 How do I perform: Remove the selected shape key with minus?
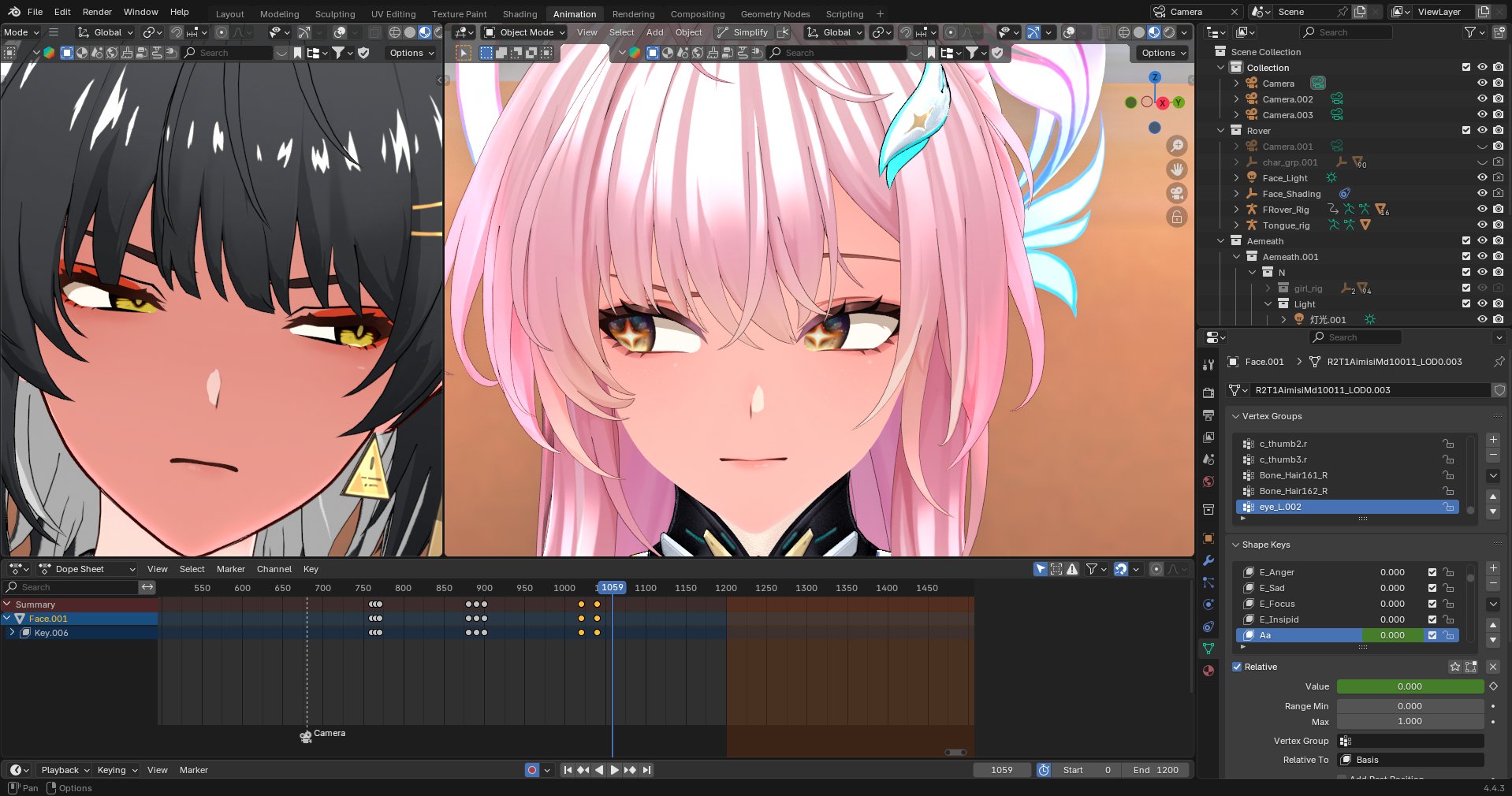coord(1493,584)
